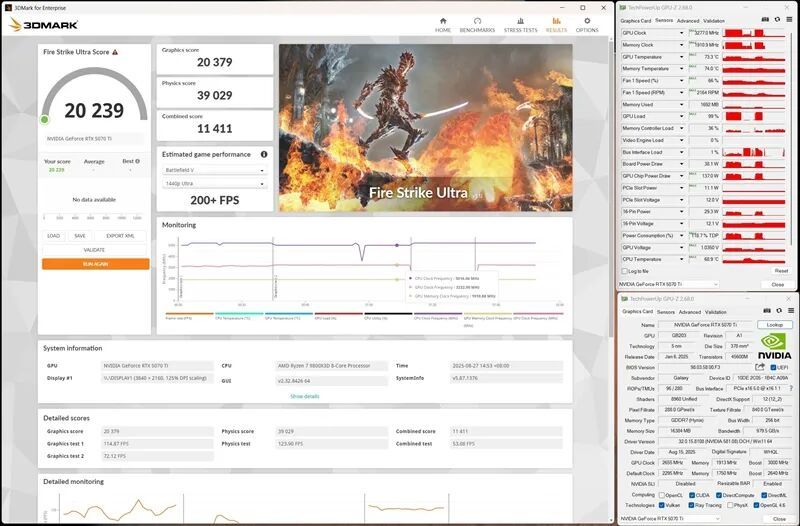The image size is (800, 526).
Task: Go to the Benchmarks section
Action: (478, 24)
